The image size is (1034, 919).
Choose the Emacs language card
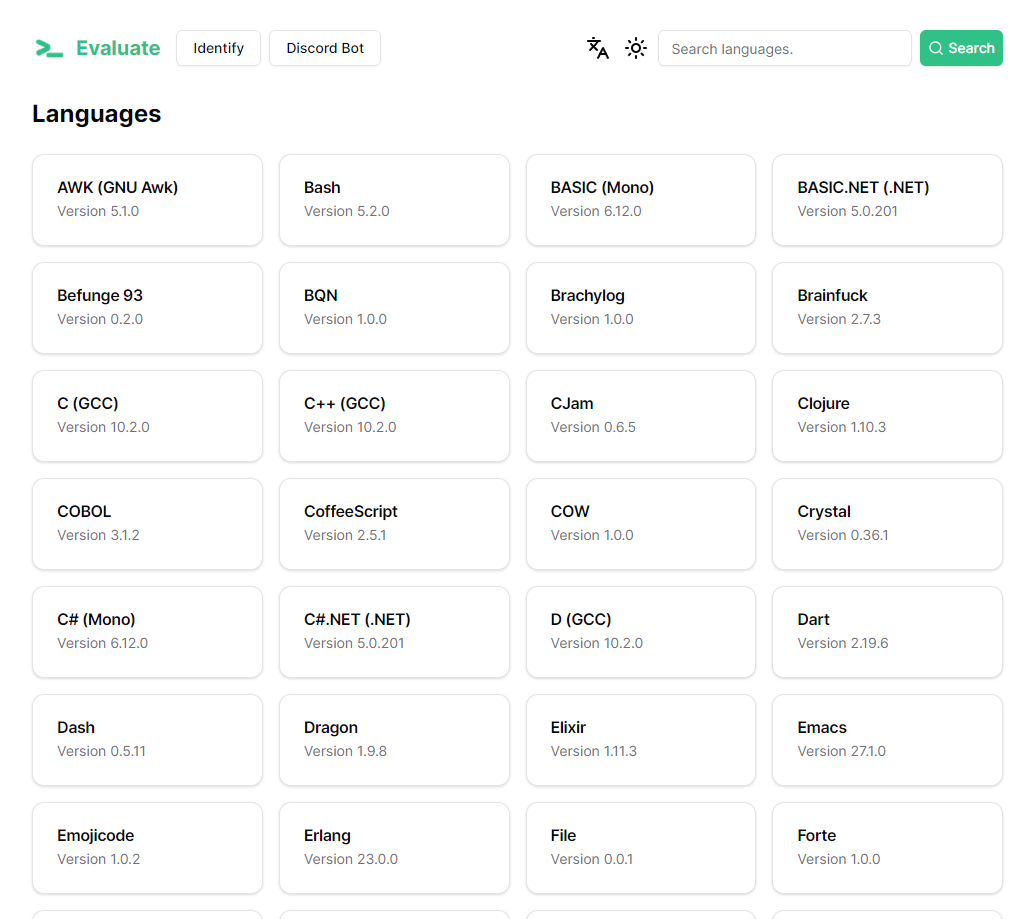pos(888,740)
